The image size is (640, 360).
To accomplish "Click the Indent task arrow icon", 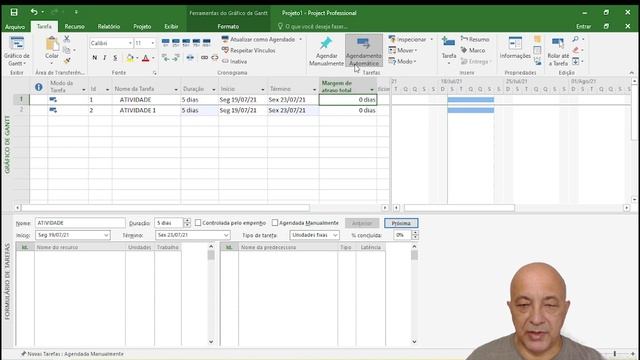I will (176, 58).
